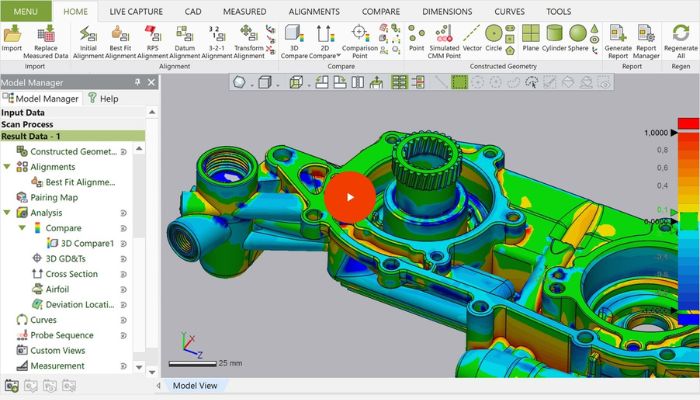This screenshot has height=400, width=700.
Task: Open the 2D Compare dropdown
Action: tap(337, 55)
